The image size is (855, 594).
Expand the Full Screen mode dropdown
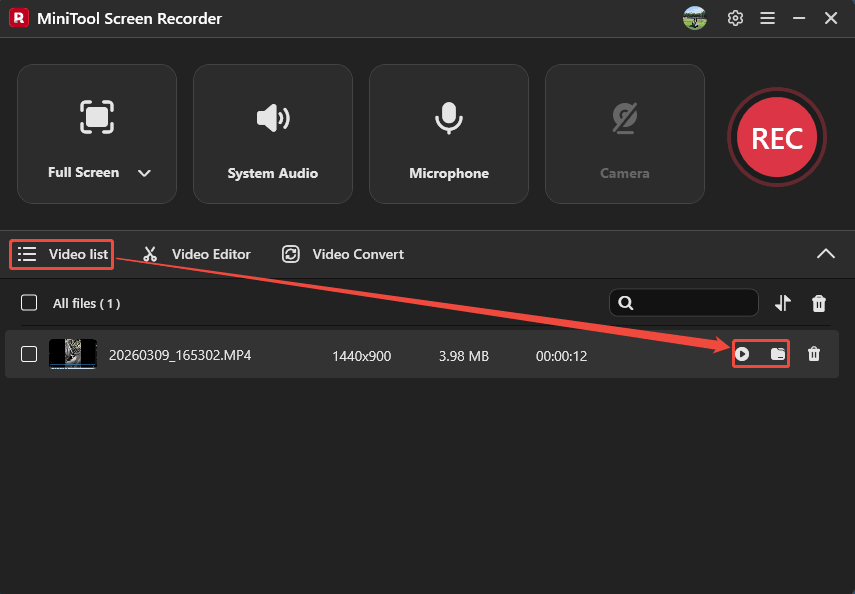(144, 172)
